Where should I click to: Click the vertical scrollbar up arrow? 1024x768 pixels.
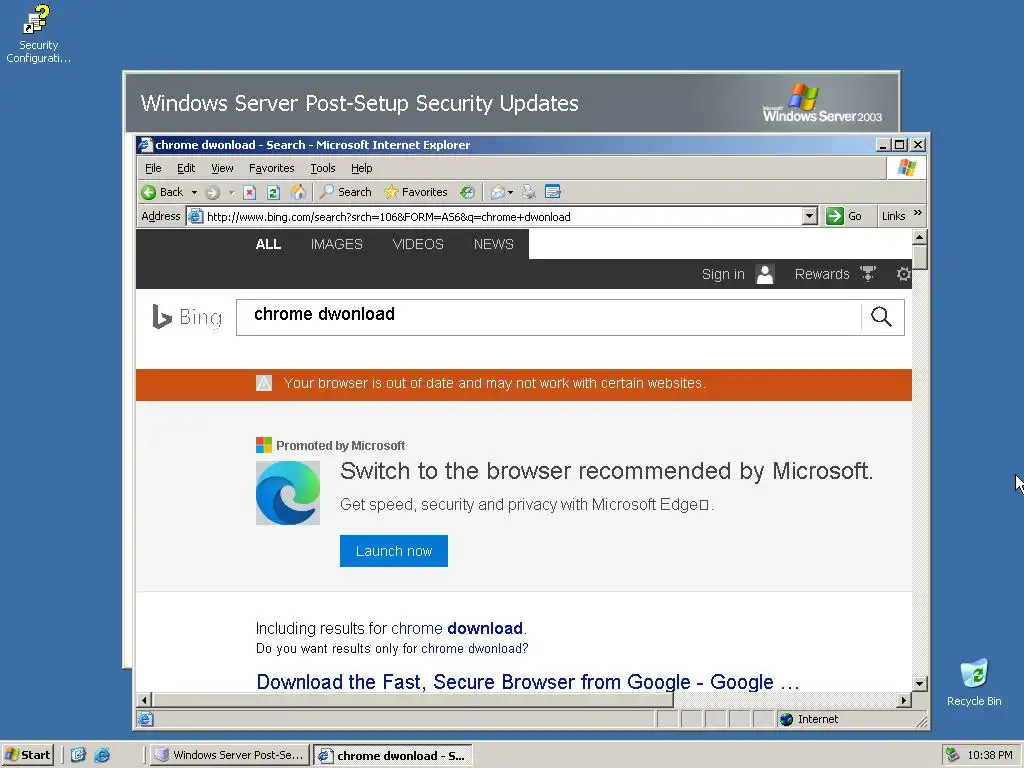coord(920,237)
